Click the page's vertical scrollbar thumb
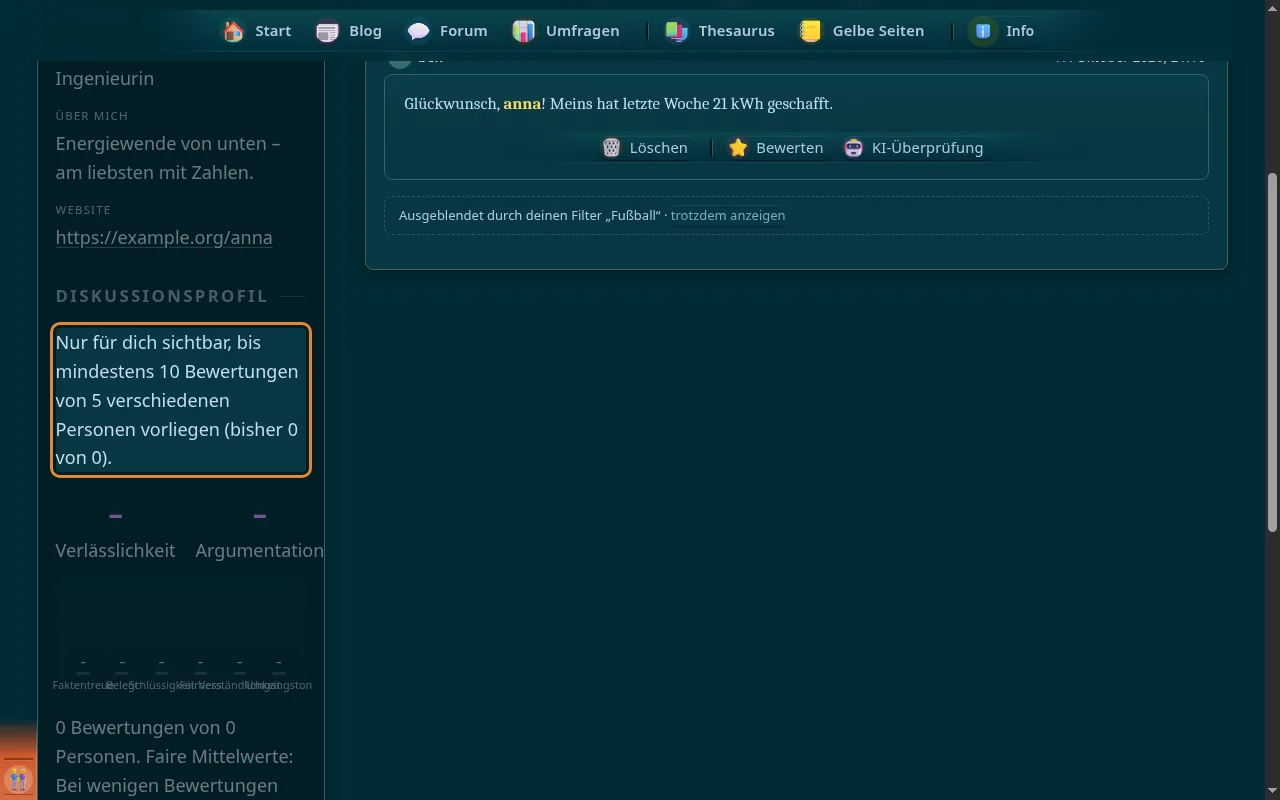1280x800 pixels. tap(1272, 352)
